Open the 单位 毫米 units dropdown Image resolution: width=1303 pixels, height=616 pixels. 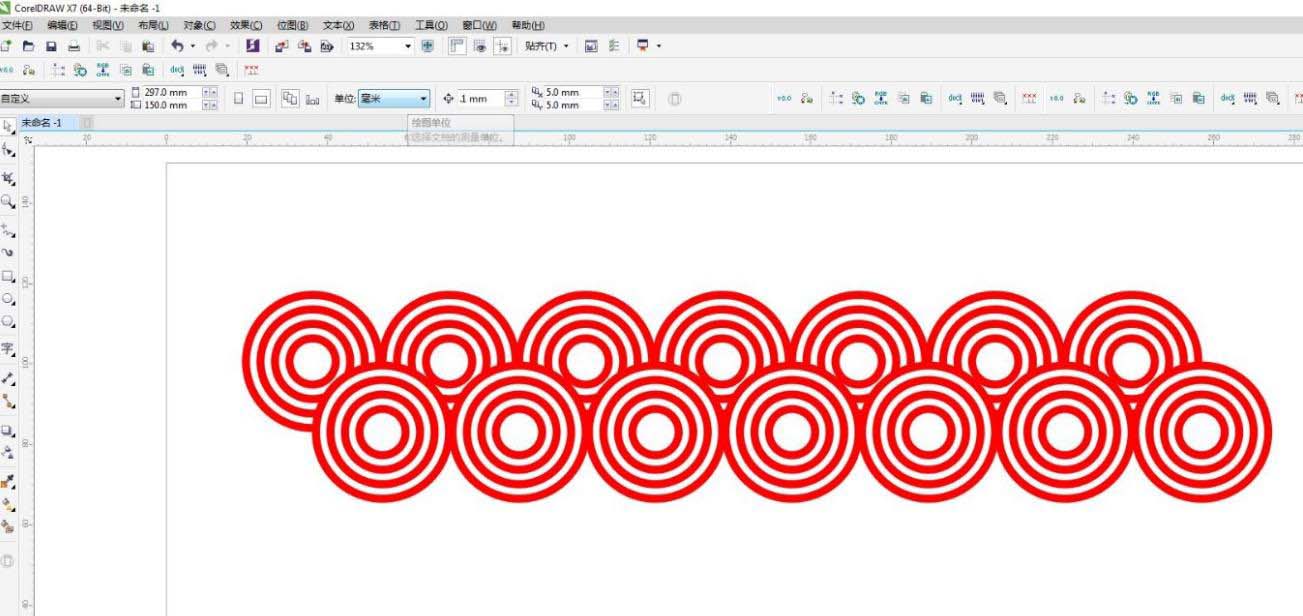click(394, 98)
